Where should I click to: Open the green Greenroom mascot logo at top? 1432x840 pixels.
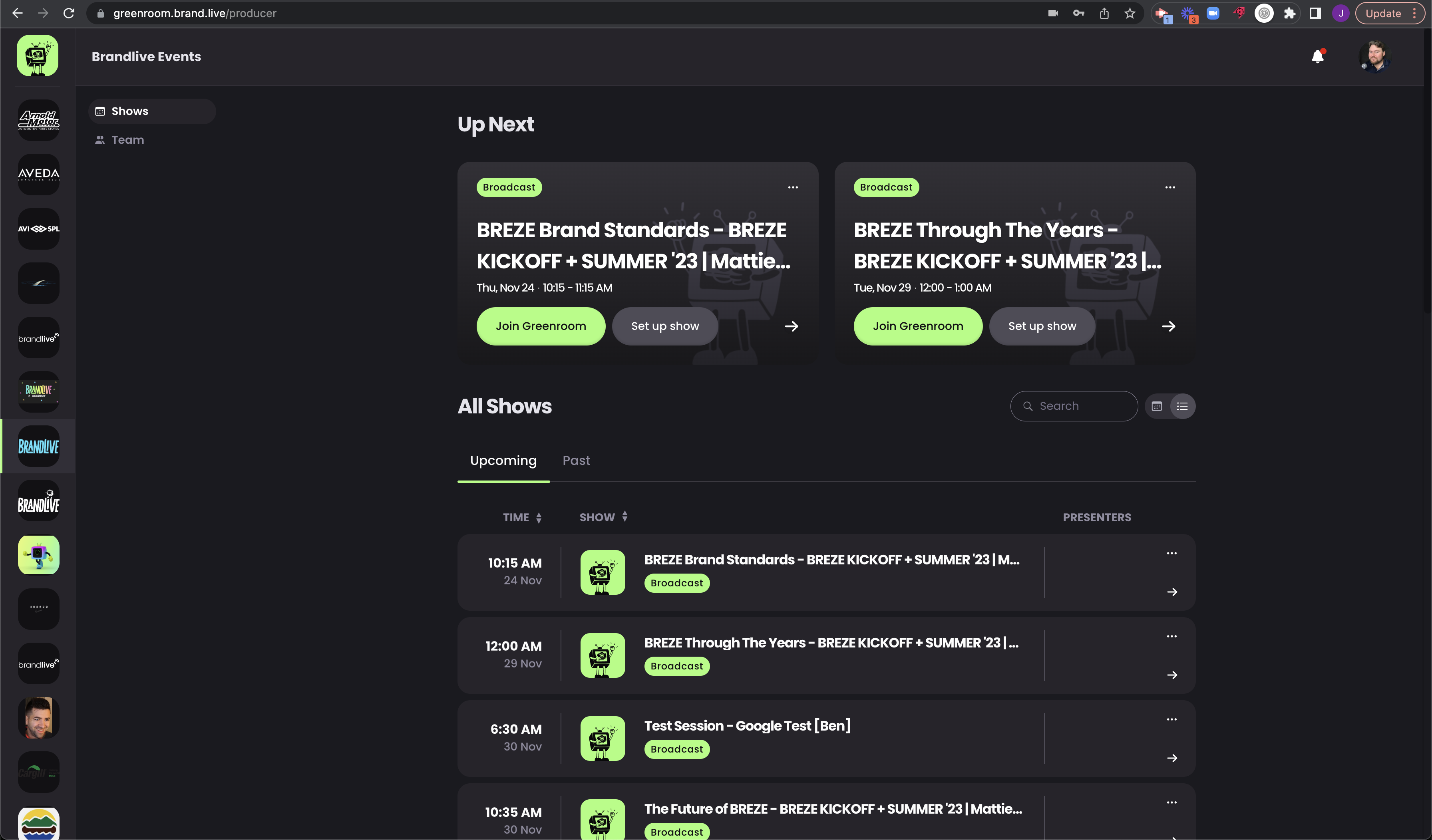click(x=38, y=56)
